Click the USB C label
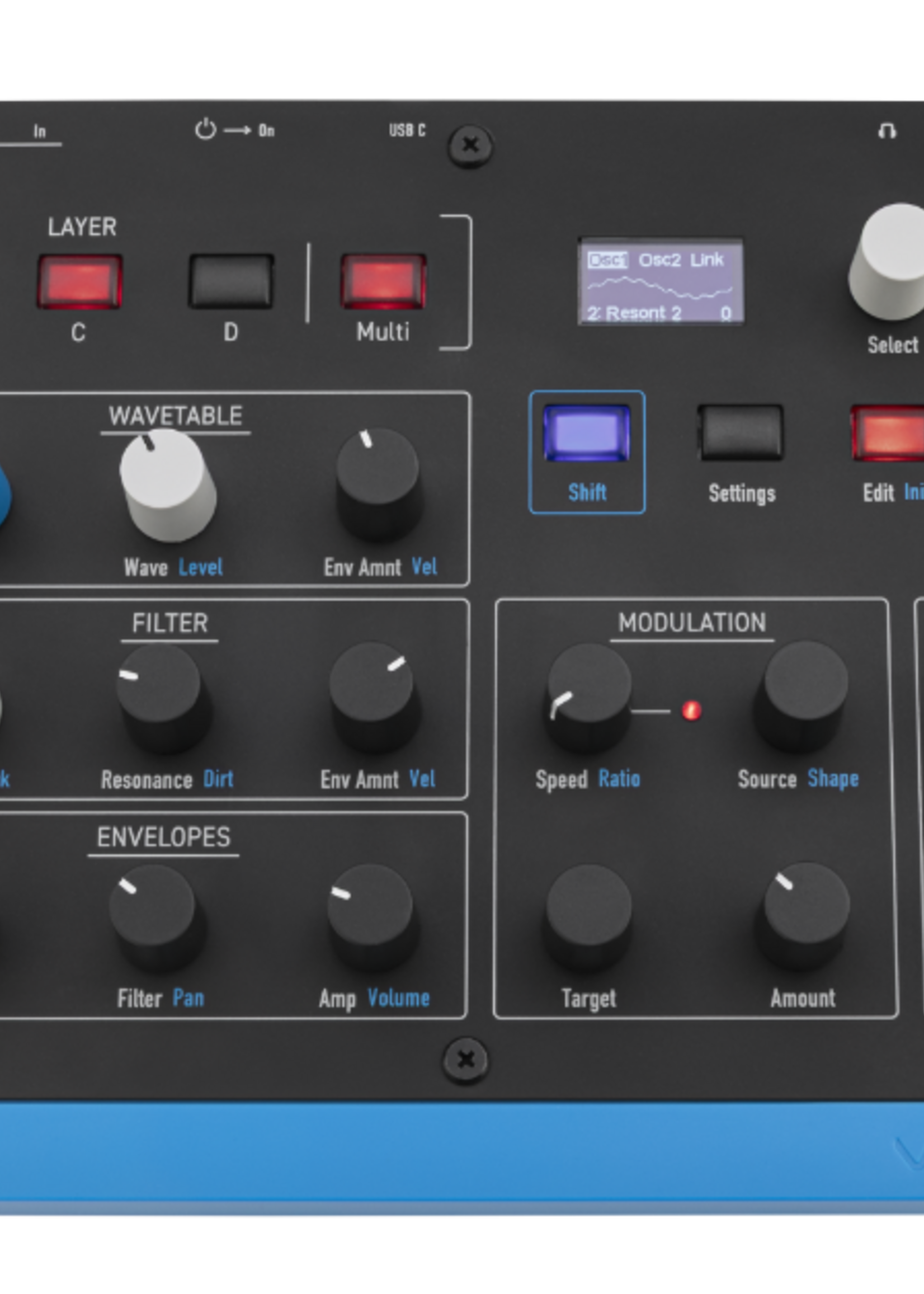 (407, 130)
